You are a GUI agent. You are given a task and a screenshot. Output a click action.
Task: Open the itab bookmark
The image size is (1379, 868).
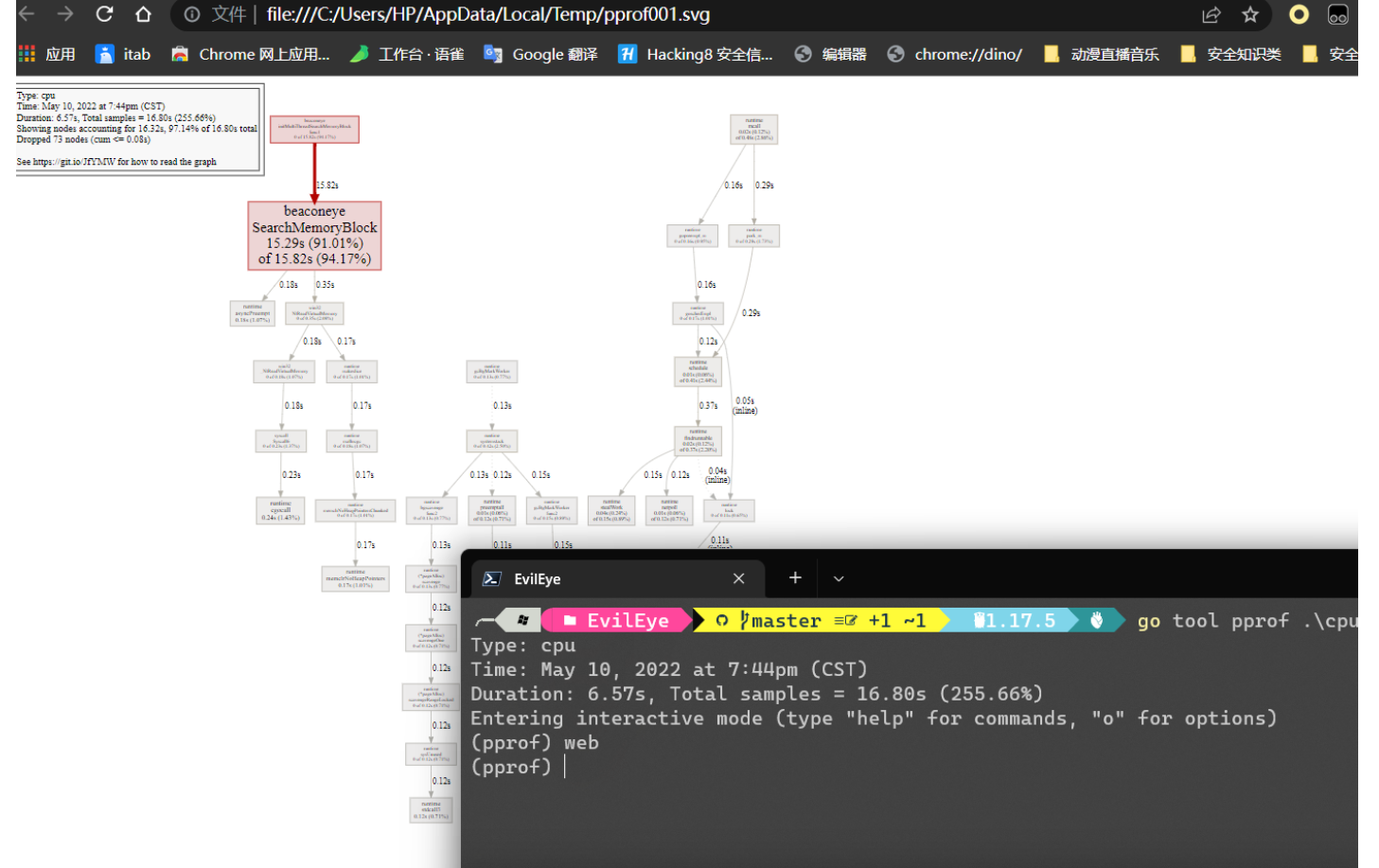[124, 54]
